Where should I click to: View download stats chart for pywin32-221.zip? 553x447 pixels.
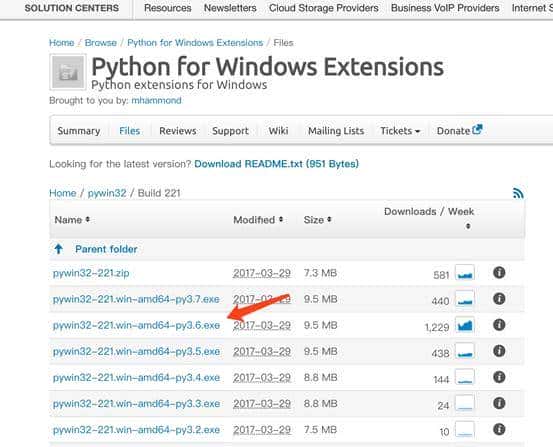pos(465,273)
